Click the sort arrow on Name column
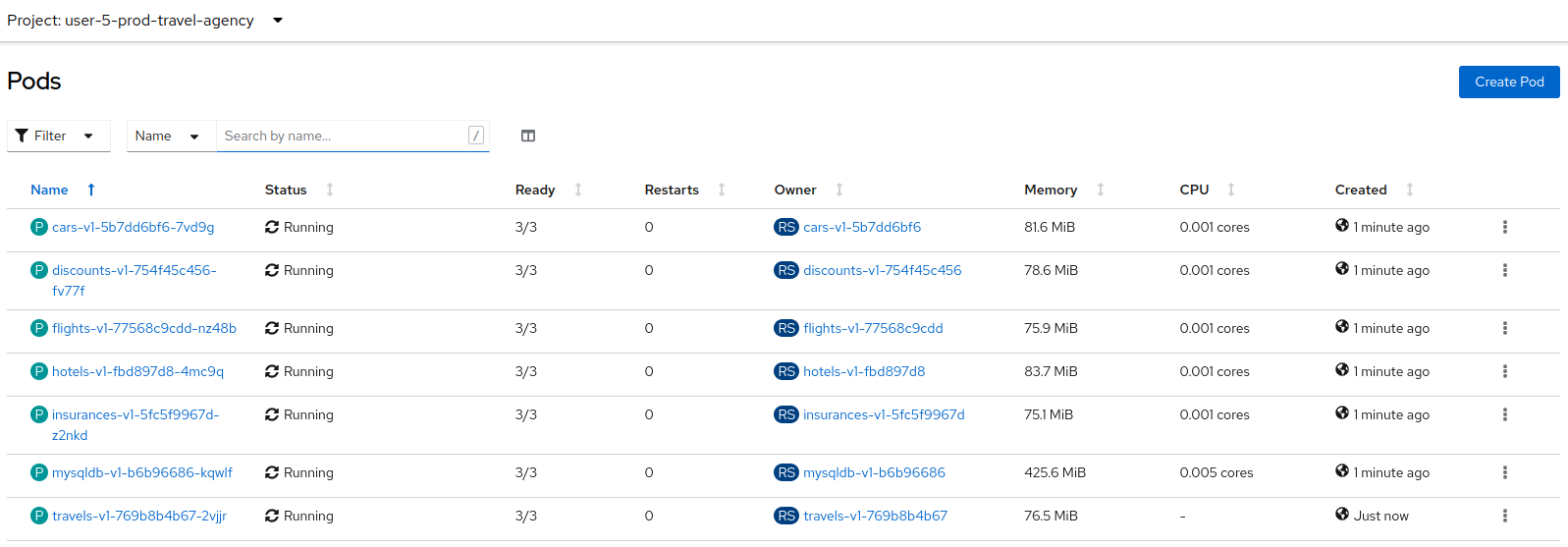This screenshot has height=547, width=1568. tap(91, 190)
